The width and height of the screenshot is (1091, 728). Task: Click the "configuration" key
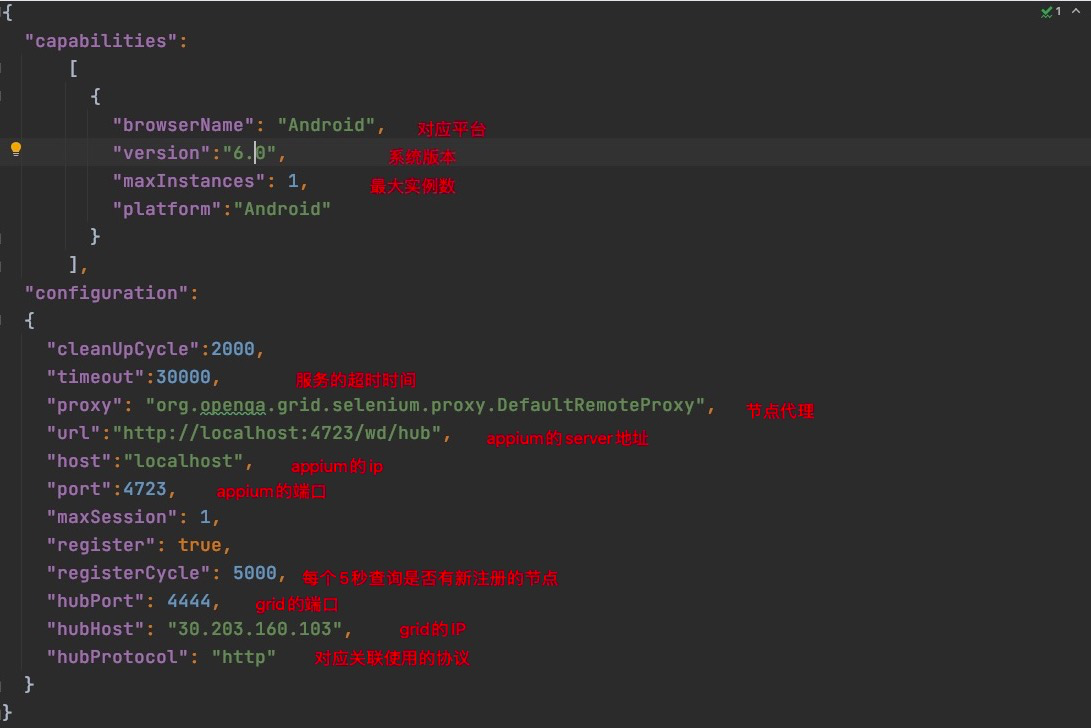click(x=106, y=293)
